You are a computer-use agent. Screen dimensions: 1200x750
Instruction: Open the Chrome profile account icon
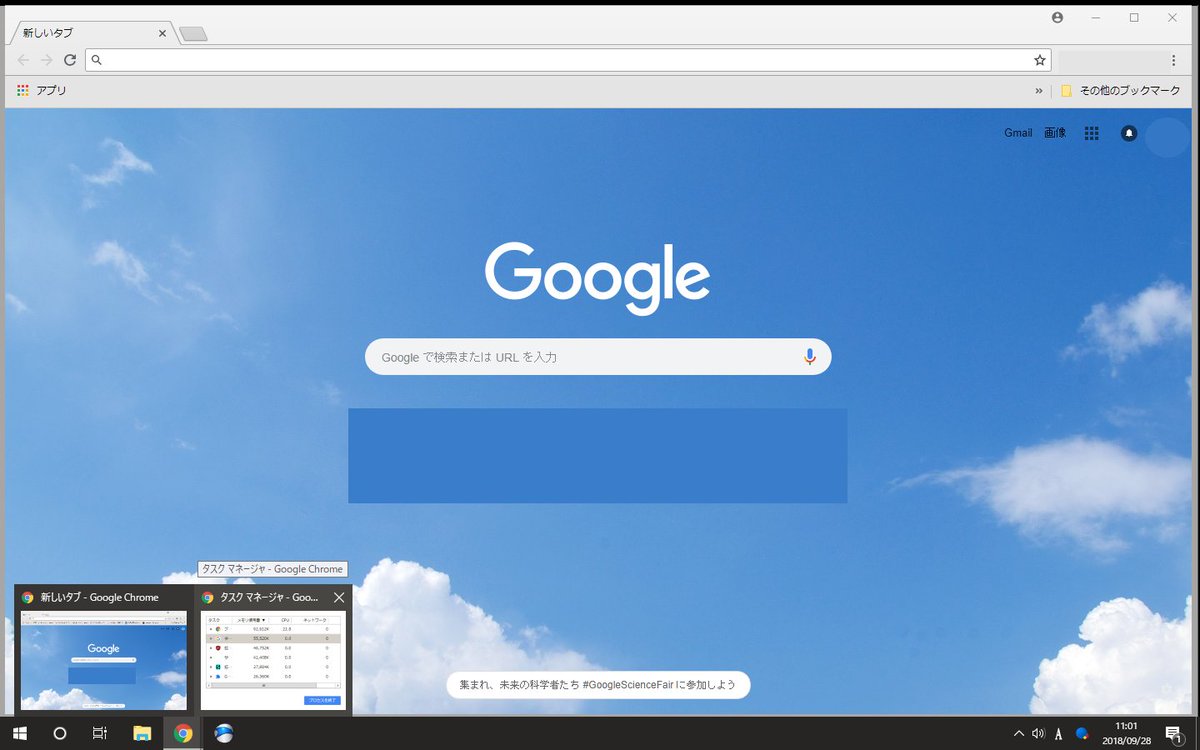[1058, 17]
